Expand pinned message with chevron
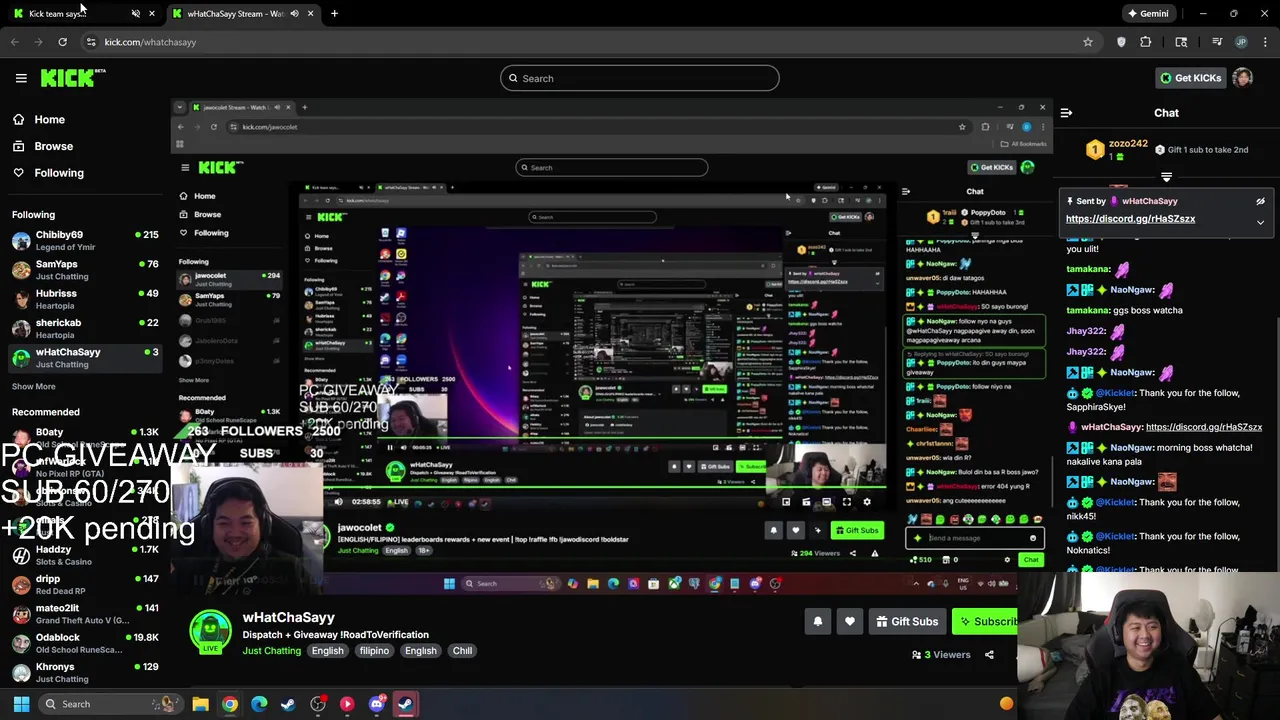 tap(1260, 222)
